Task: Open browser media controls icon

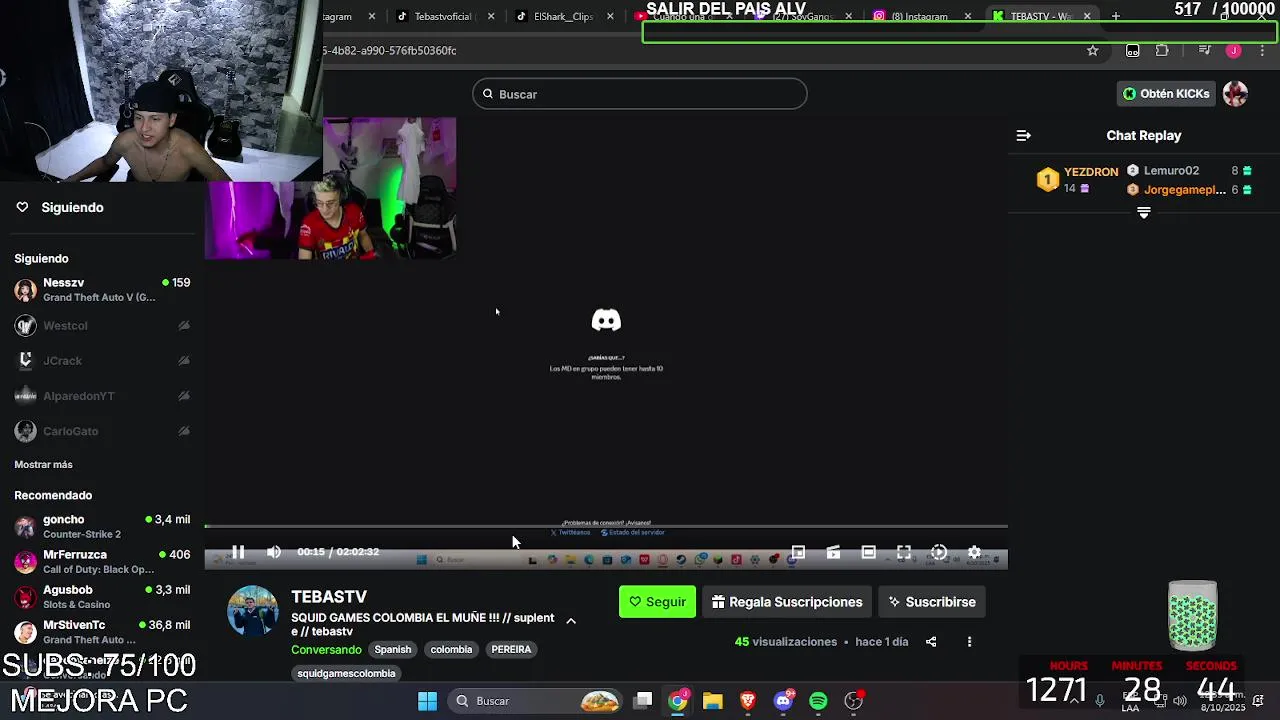Action: pos(1204,51)
